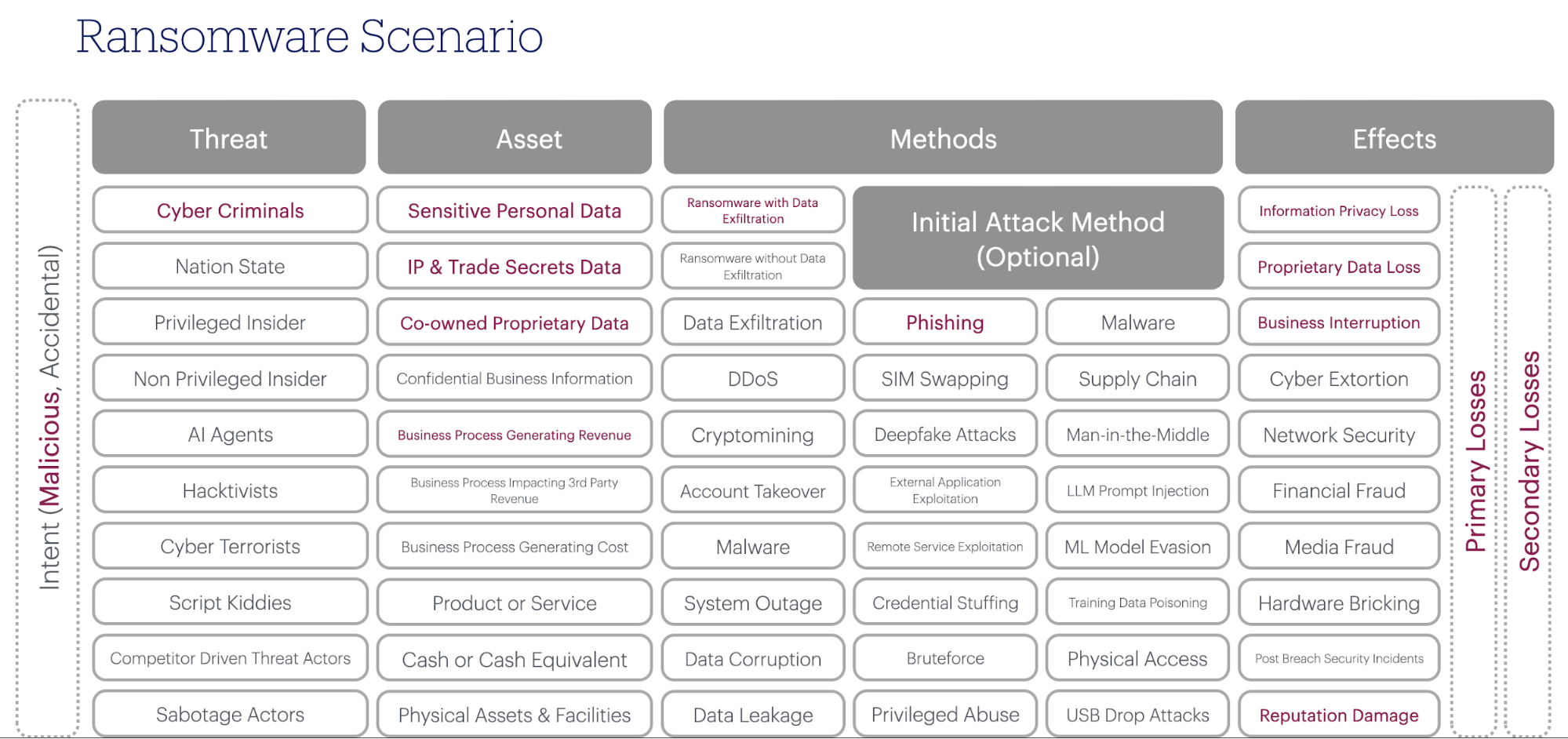The height and width of the screenshot is (739, 1568).
Task: Select the AI Agents threat box
Action: coord(230,434)
